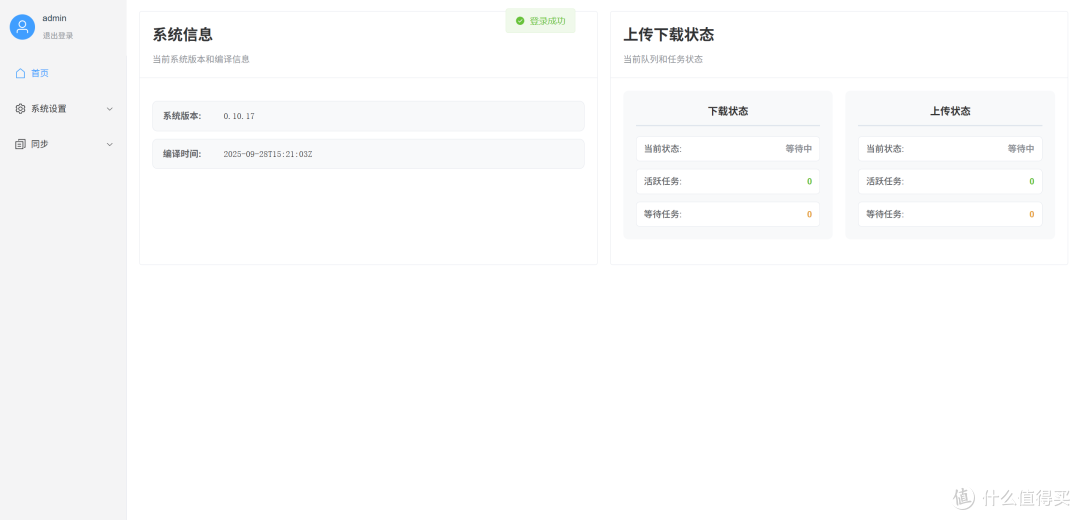Click 等待中 value in 上传状态 panel
The width and height of the screenshot is (1080, 520).
click(x=1021, y=149)
